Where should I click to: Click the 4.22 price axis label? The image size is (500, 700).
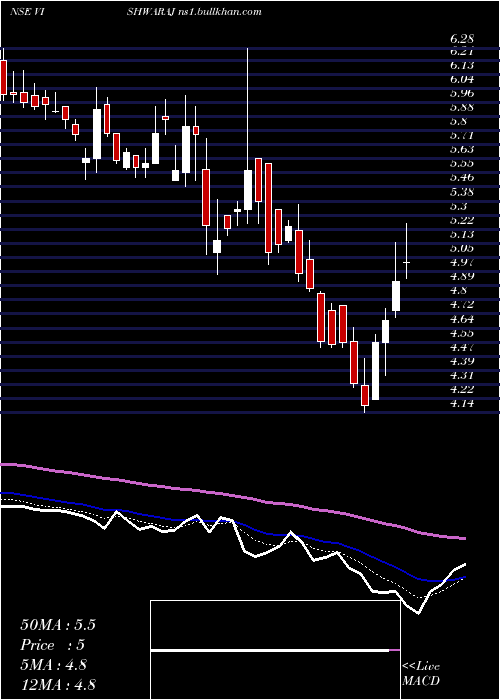coord(462,389)
